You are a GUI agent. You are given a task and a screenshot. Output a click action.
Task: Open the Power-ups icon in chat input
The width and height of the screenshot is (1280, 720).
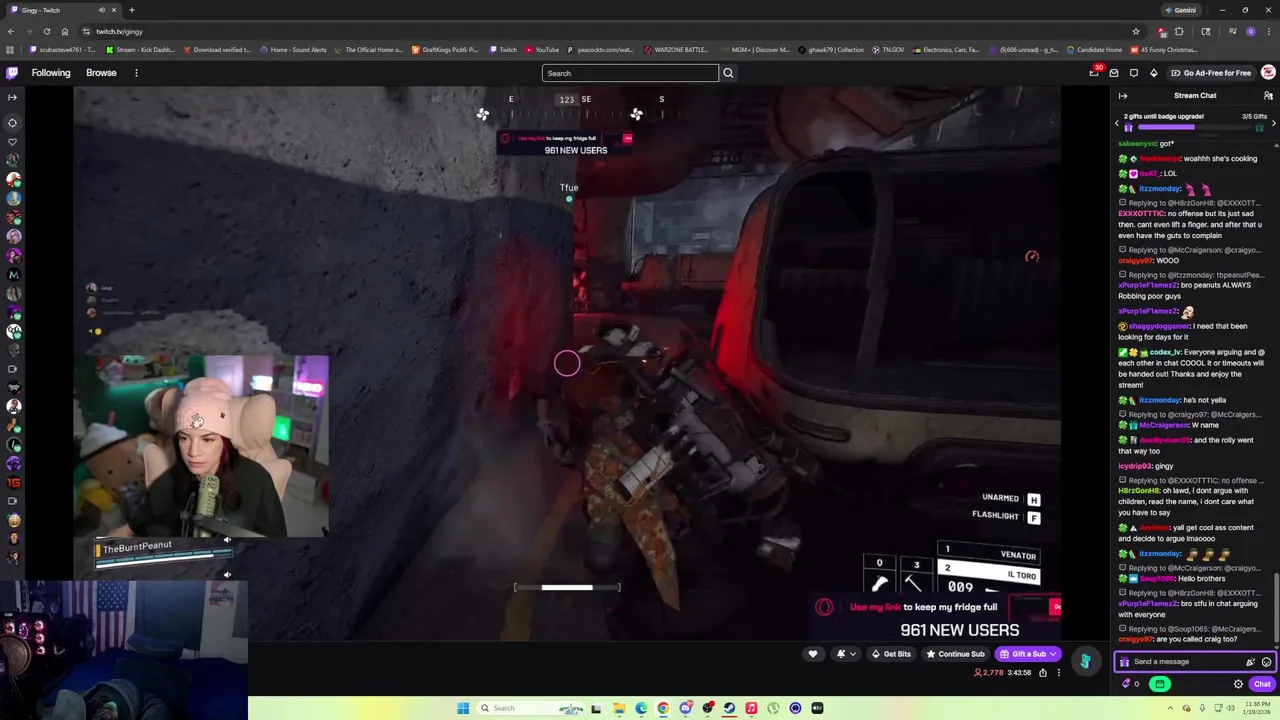click(1250, 662)
